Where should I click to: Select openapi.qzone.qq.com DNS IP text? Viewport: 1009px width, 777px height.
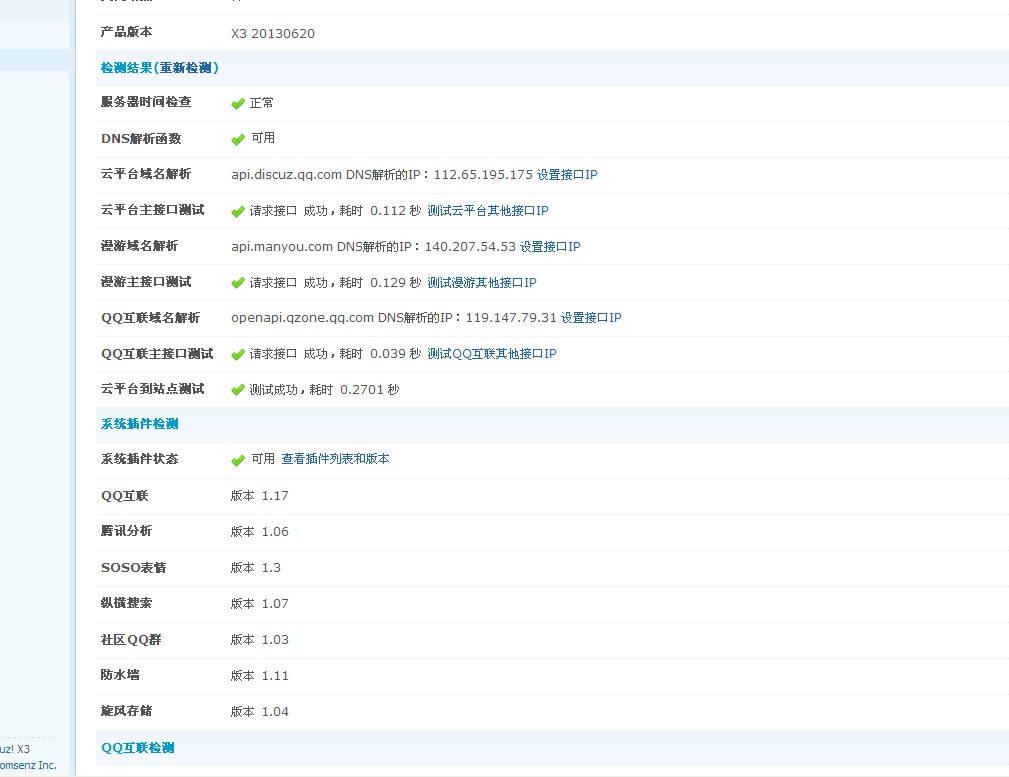point(394,317)
